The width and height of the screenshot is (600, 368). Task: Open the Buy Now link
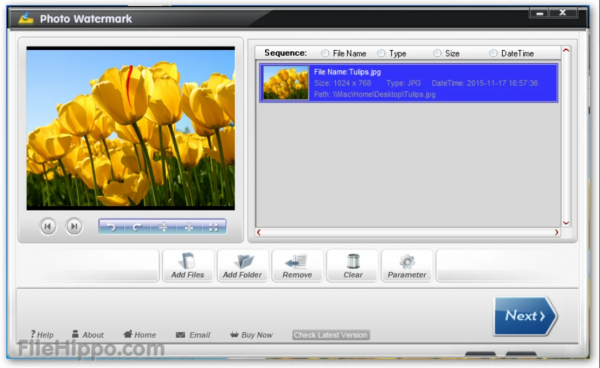pyautogui.click(x=251, y=335)
